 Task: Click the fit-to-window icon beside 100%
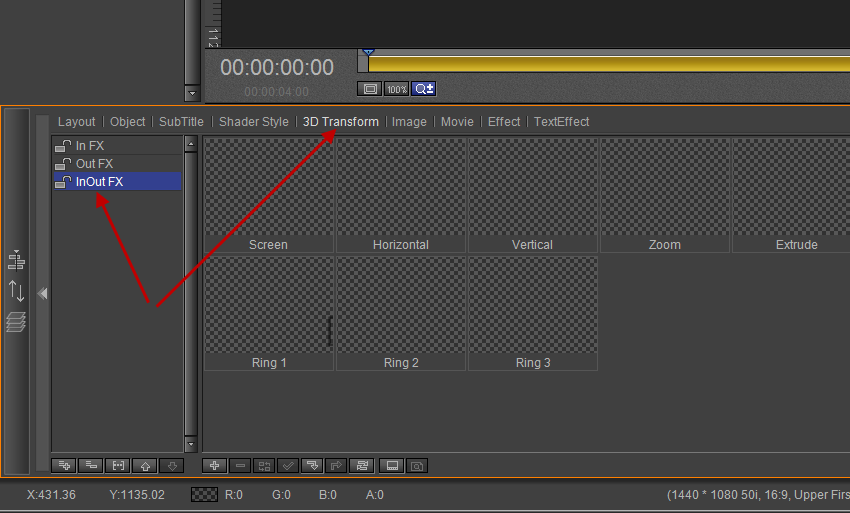pos(370,89)
